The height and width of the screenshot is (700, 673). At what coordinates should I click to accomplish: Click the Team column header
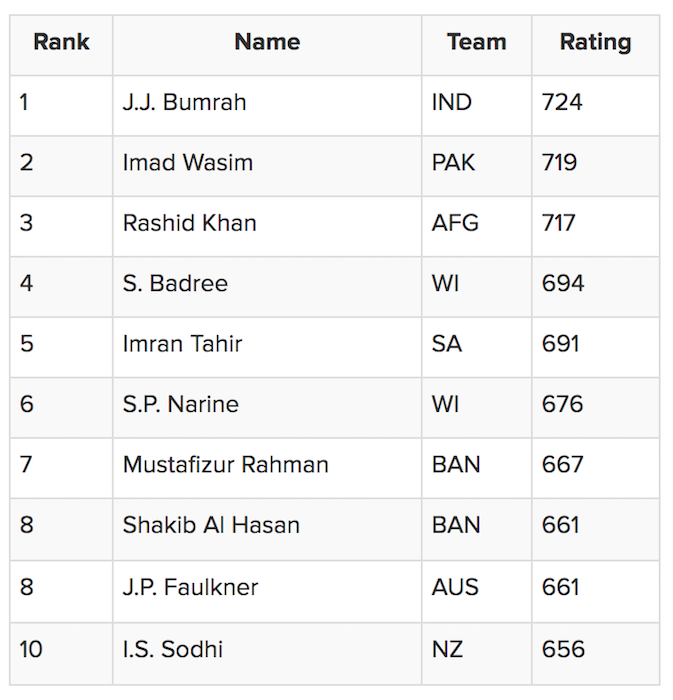click(x=476, y=42)
